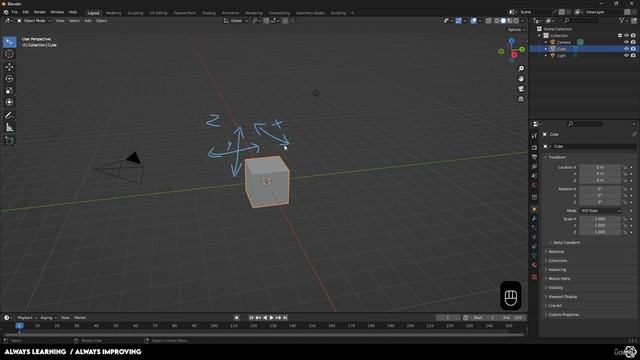The image size is (640, 360).
Task: Toggle snapping magnet in viewport header
Action: point(266,21)
